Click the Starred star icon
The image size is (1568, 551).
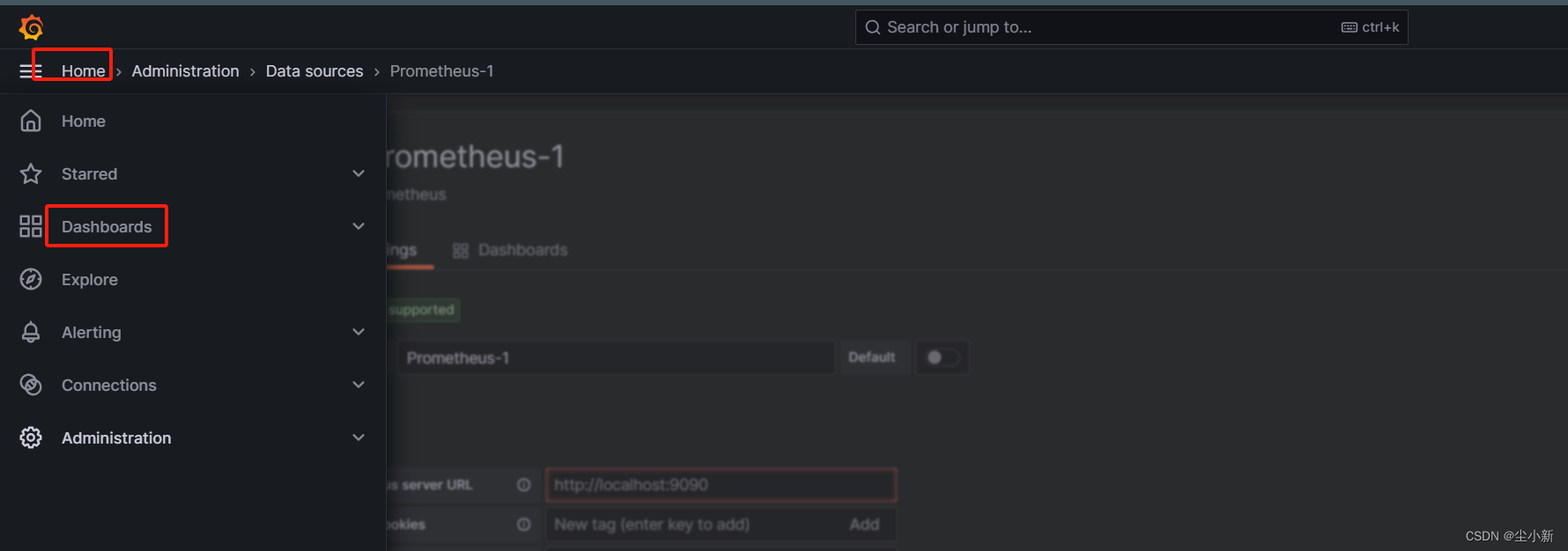click(x=31, y=174)
